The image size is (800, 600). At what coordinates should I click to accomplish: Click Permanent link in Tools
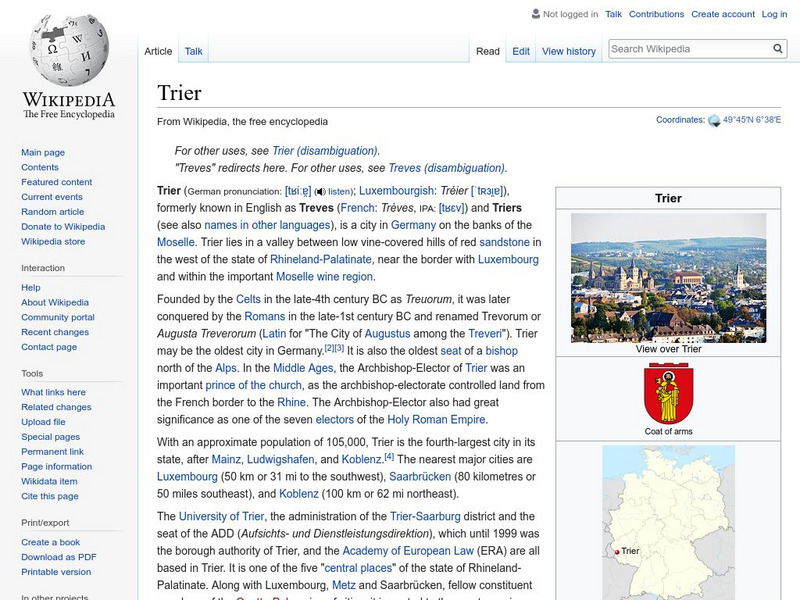pyautogui.click(x=52, y=451)
